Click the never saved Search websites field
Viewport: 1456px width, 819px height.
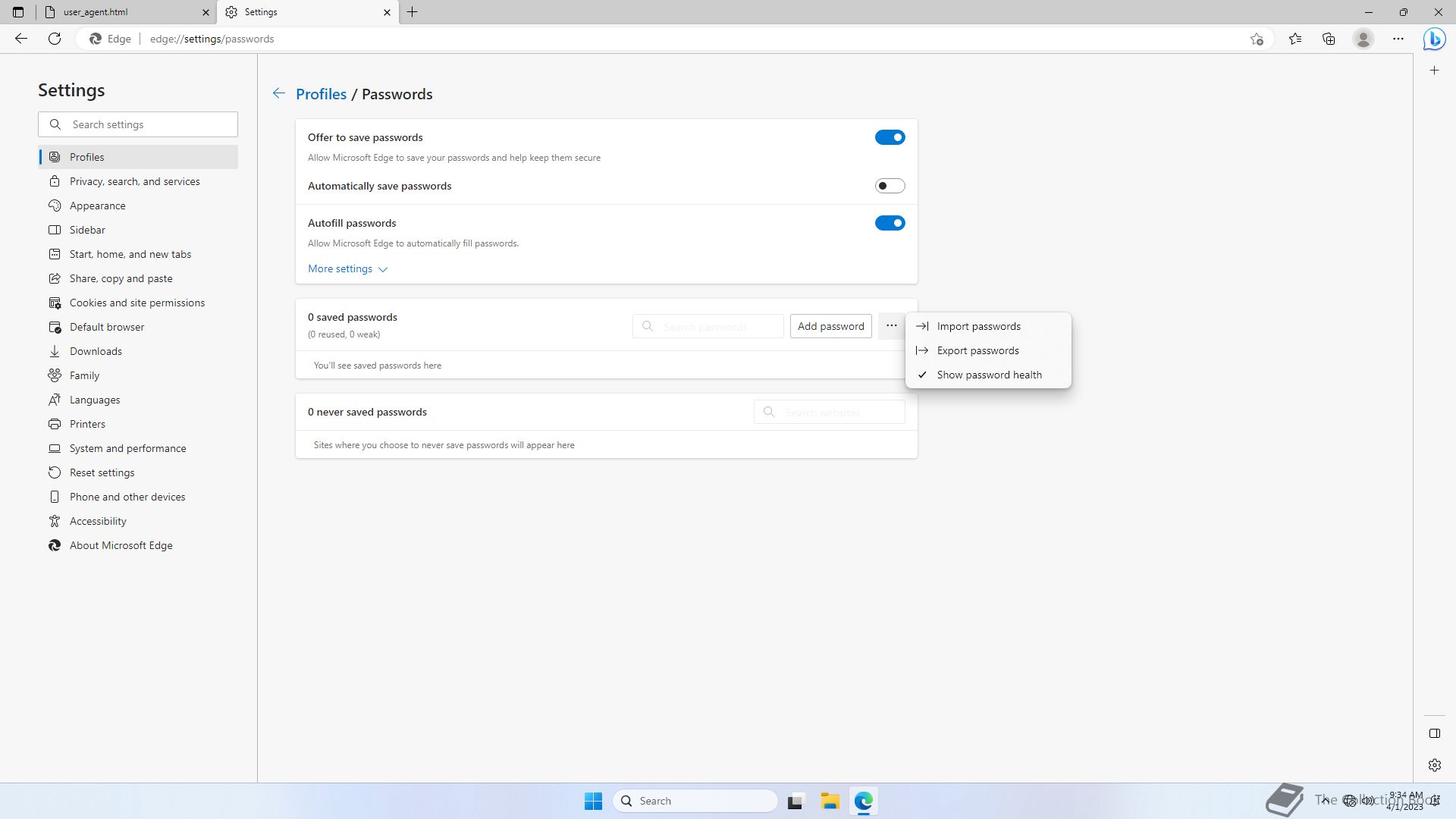[829, 412]
